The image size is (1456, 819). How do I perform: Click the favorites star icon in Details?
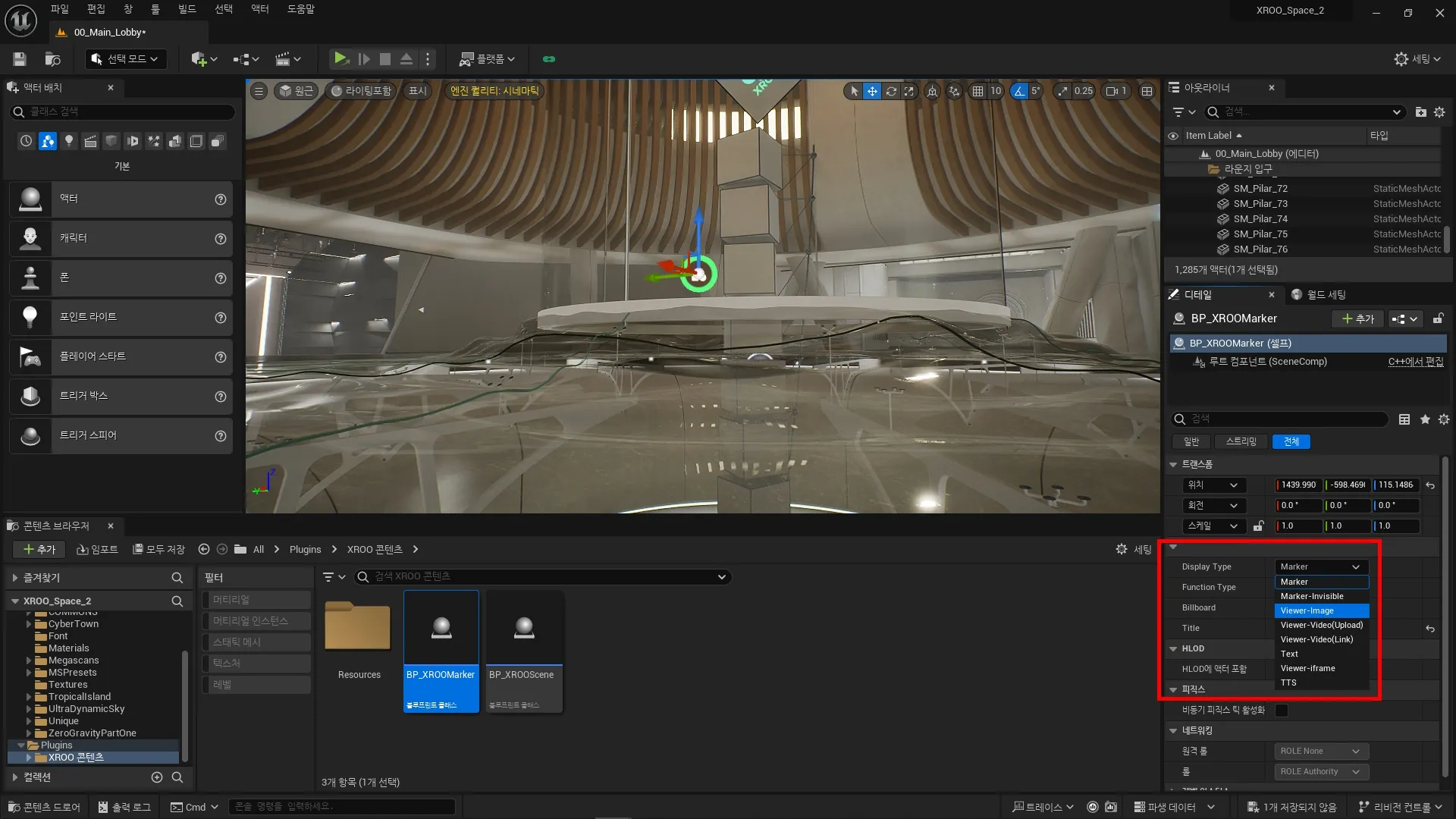[1425, 419]
